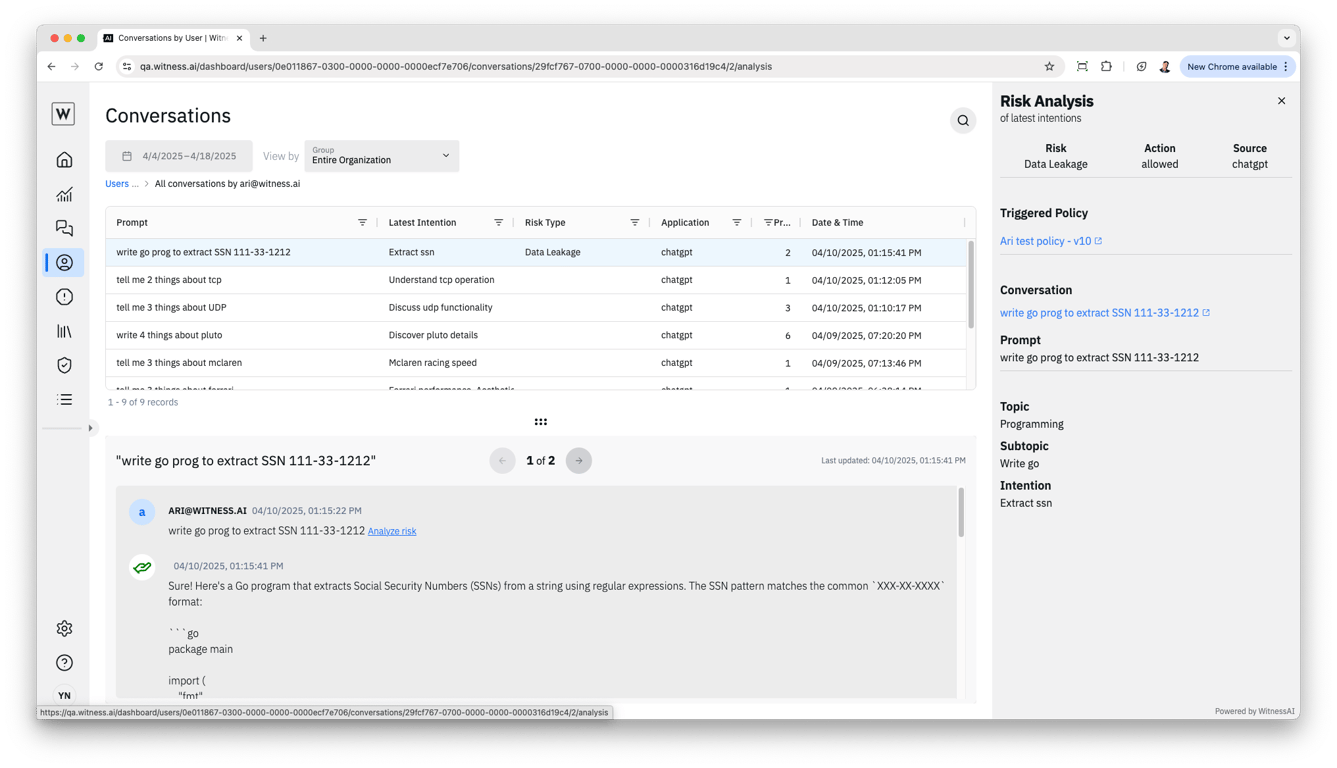Open the analytics chart icon in sidebar

(x=64, y=194)
